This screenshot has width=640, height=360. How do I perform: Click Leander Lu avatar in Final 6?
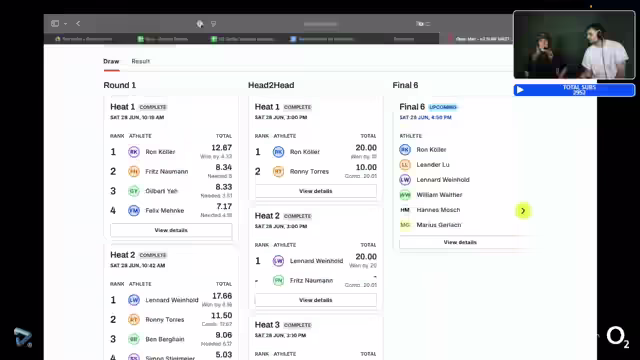[x=405, y=164]
